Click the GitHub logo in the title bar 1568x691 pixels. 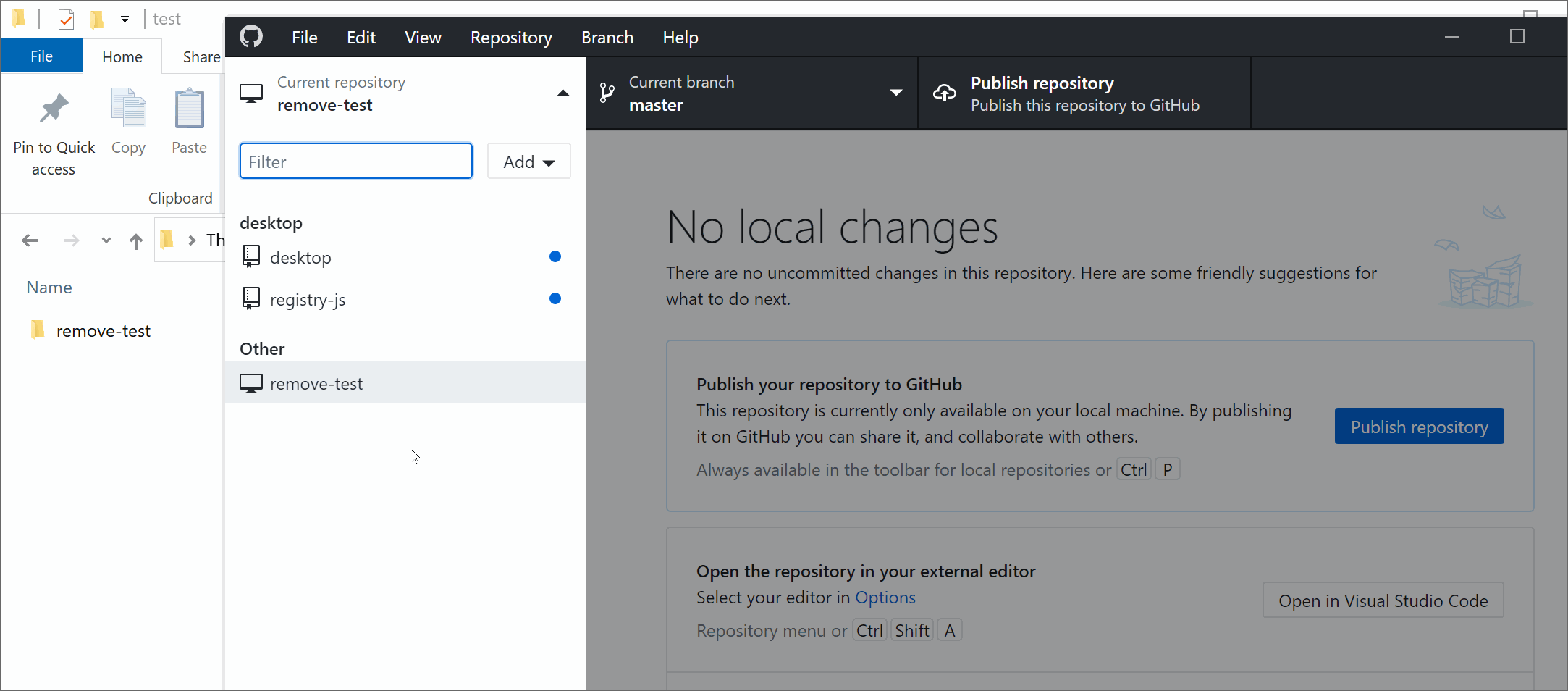pos(250,36)
